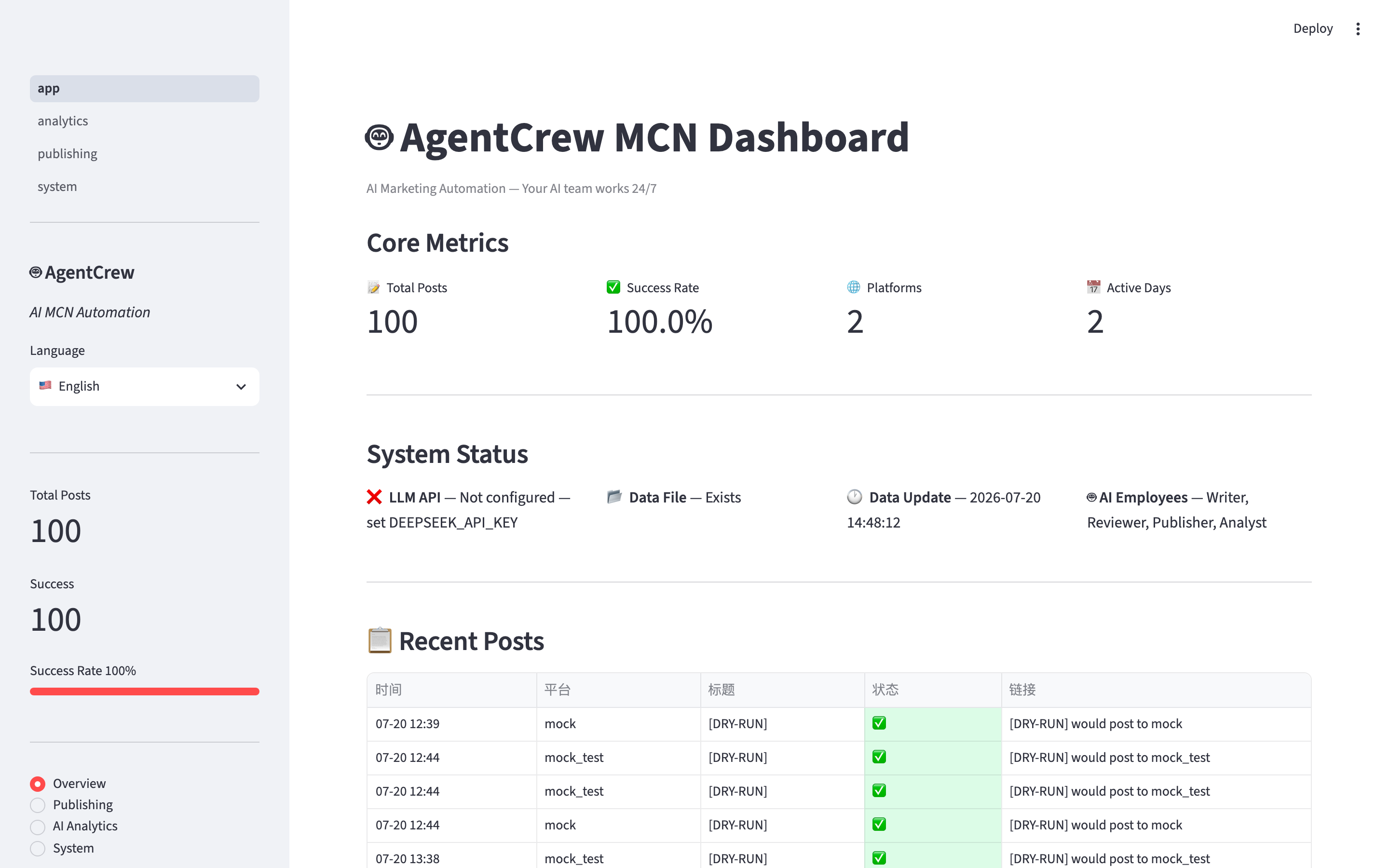Go to the publishing page
1389x868 pixels.
[x=145, y=154]
